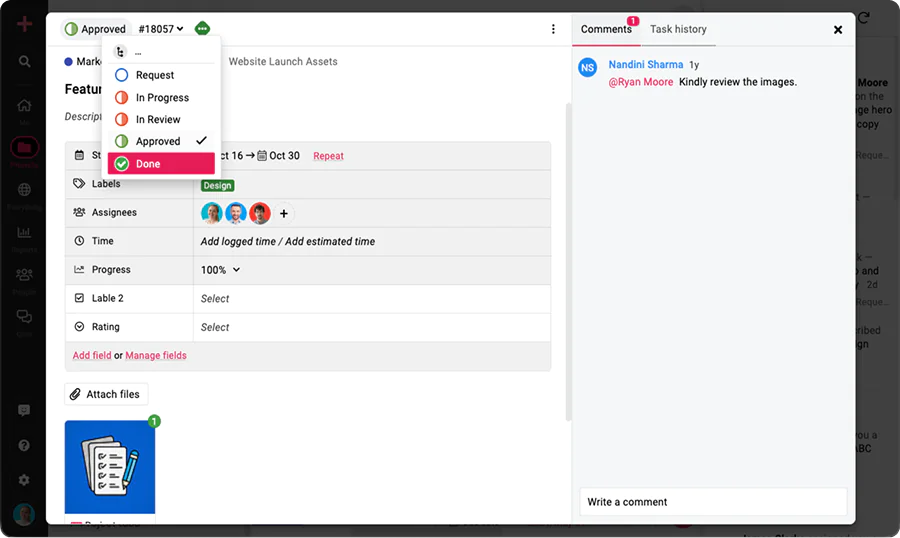Click the Attach files button

click(106, 394)
